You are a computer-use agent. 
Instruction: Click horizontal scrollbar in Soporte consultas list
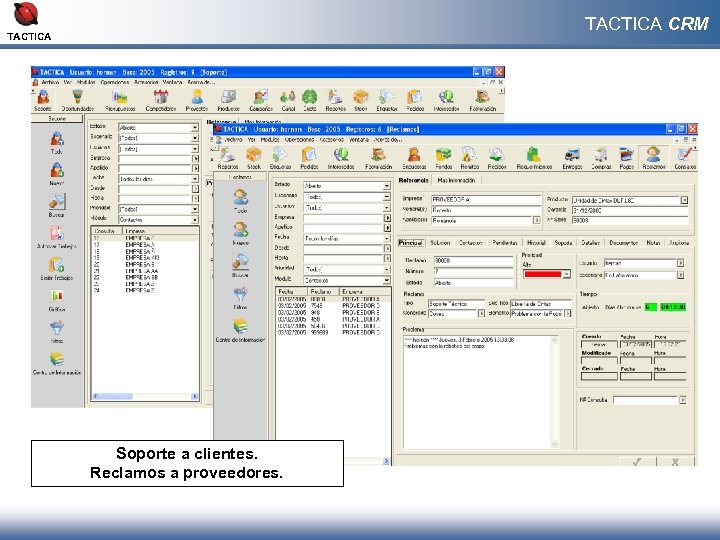click(x=145, y=396)
